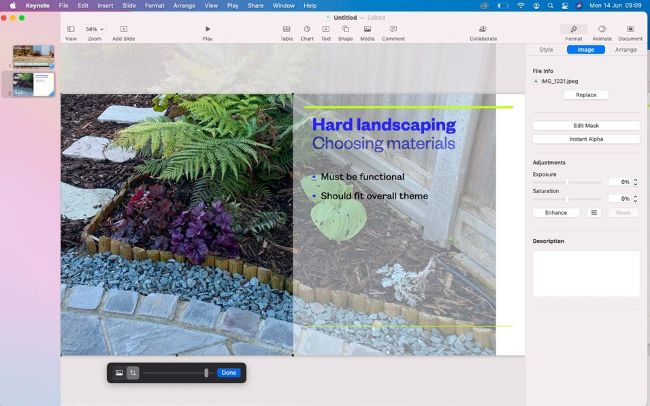The height and width of the screenshot is (406, 650).
Task: Select the crop mask mode icon
Action: [133, 373]
